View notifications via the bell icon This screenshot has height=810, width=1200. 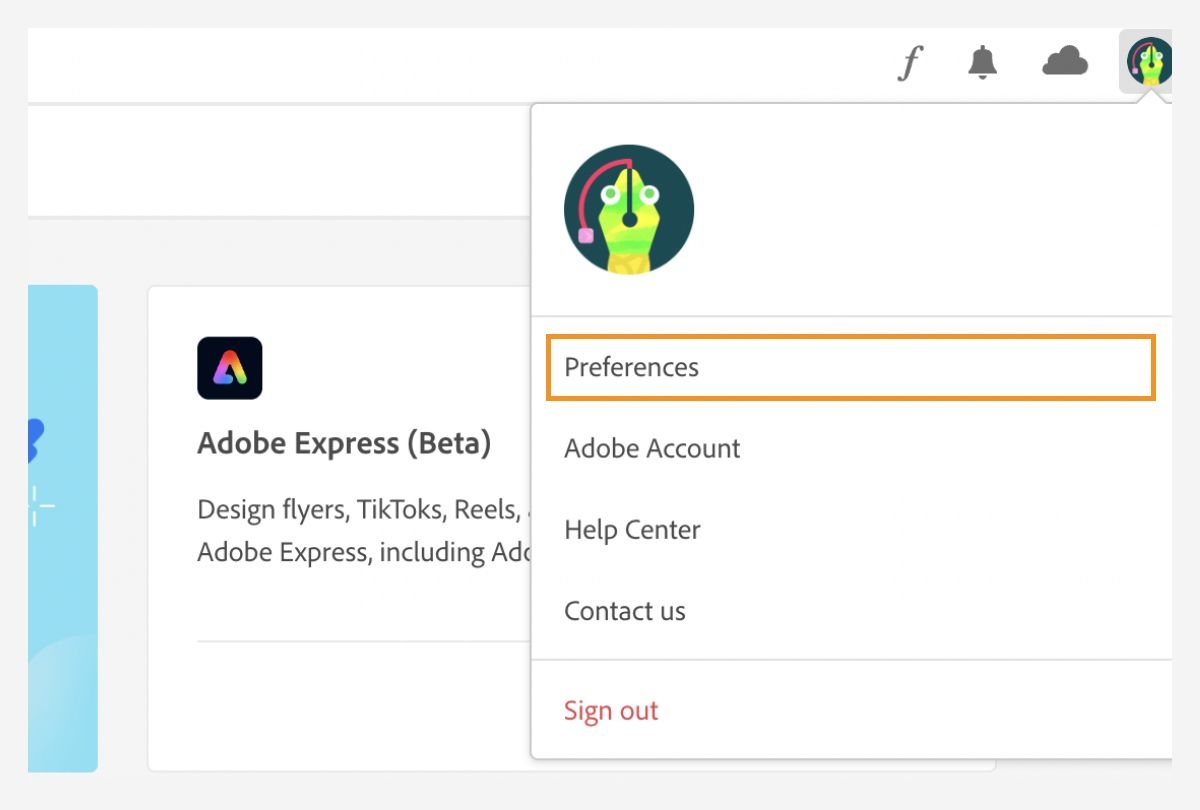[982, 62]
